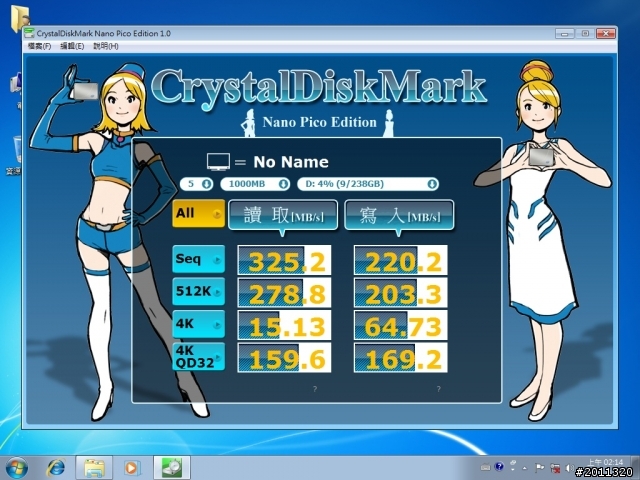Start the 4K QD32 test

[198, 356]
